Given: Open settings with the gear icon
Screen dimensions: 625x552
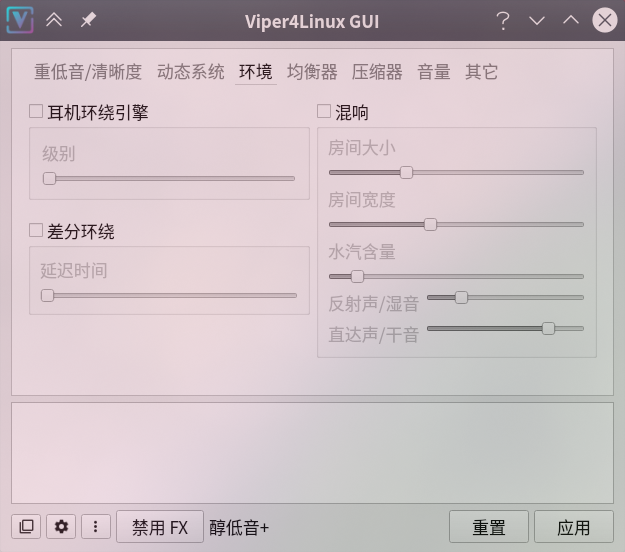Looking at the screenshot, I should point(61,526).
